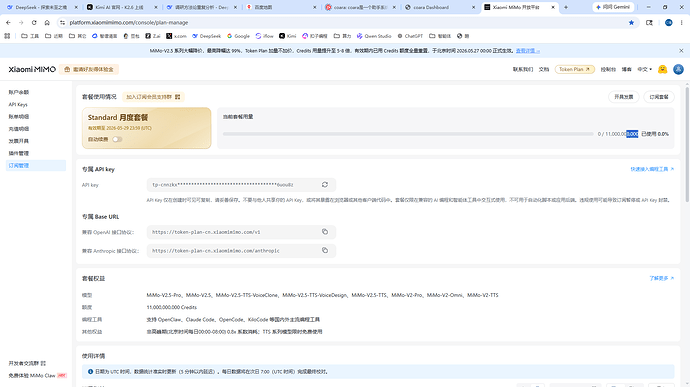Click the plan usage progress bar
Viewport: 690px width, 387px height.
pos(408,134)
